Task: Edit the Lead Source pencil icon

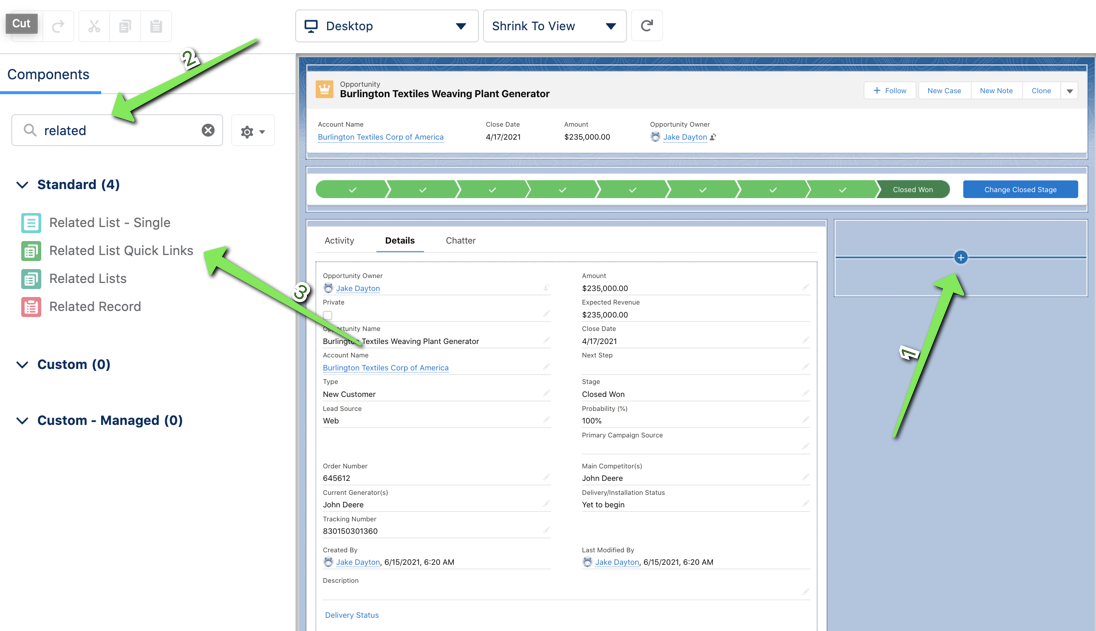Action: 546,420
